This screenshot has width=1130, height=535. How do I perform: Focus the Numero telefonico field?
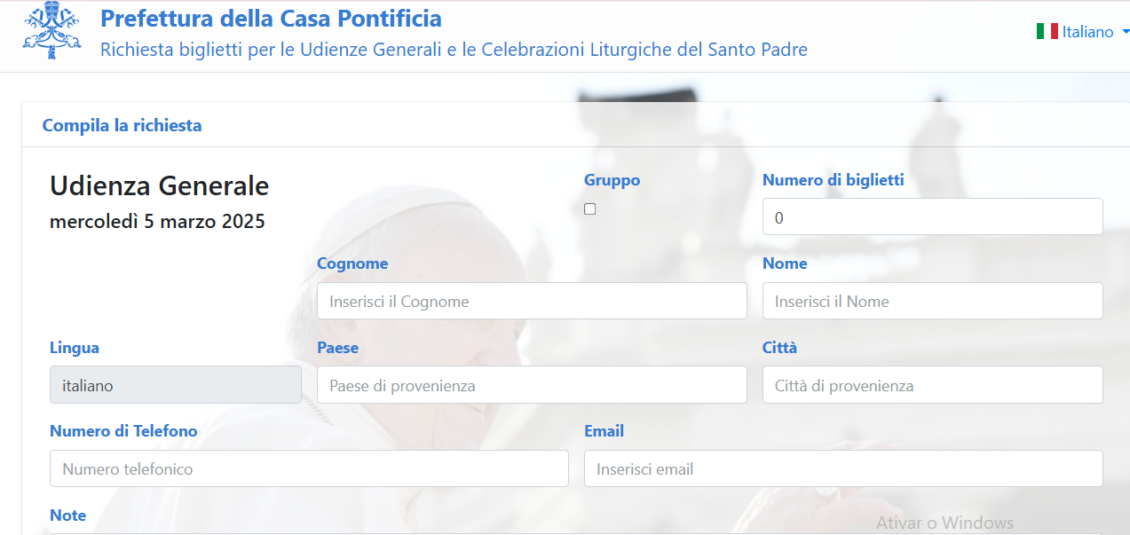[x=309, y=469]
